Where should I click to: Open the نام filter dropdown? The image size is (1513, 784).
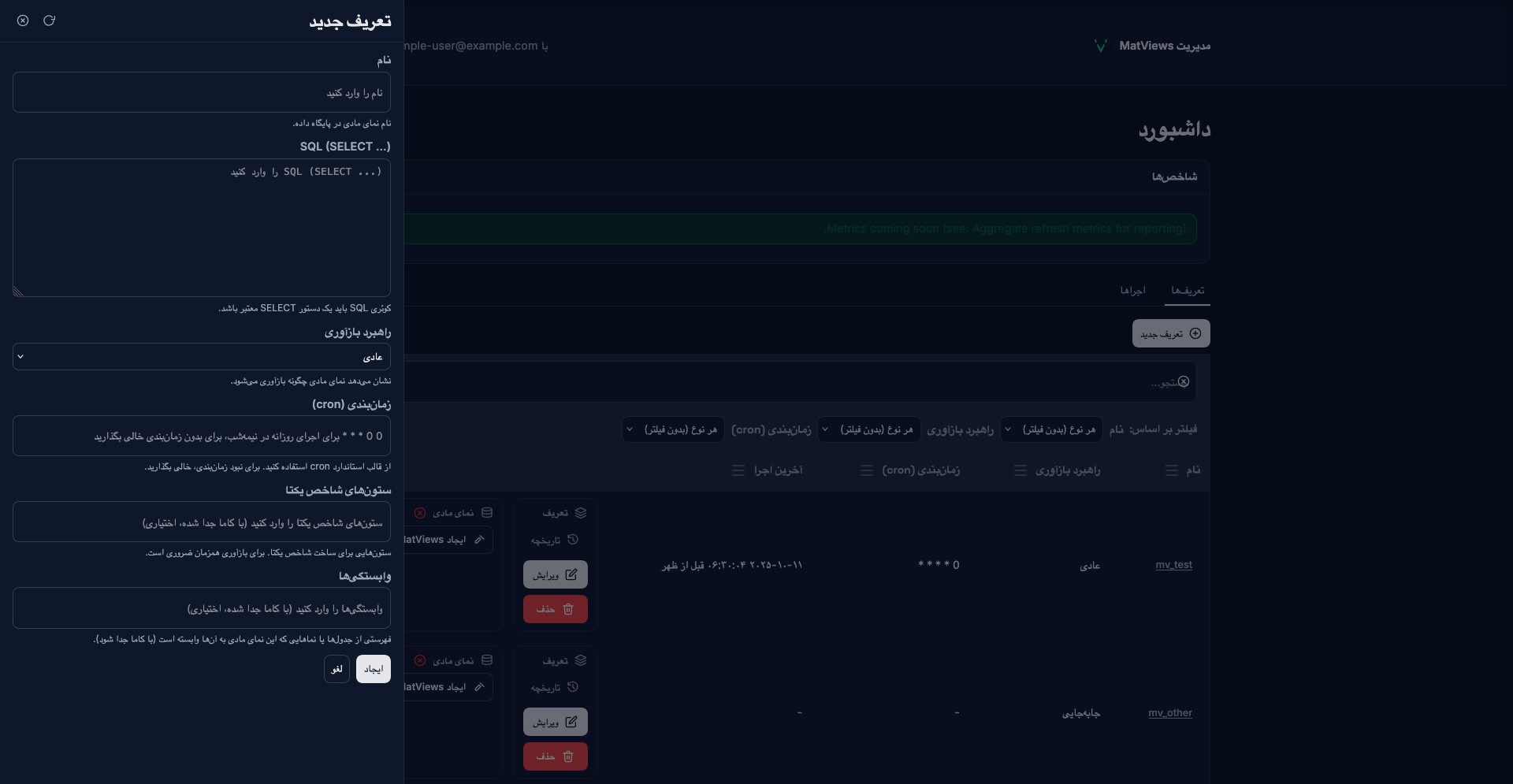click(1051, 429)
